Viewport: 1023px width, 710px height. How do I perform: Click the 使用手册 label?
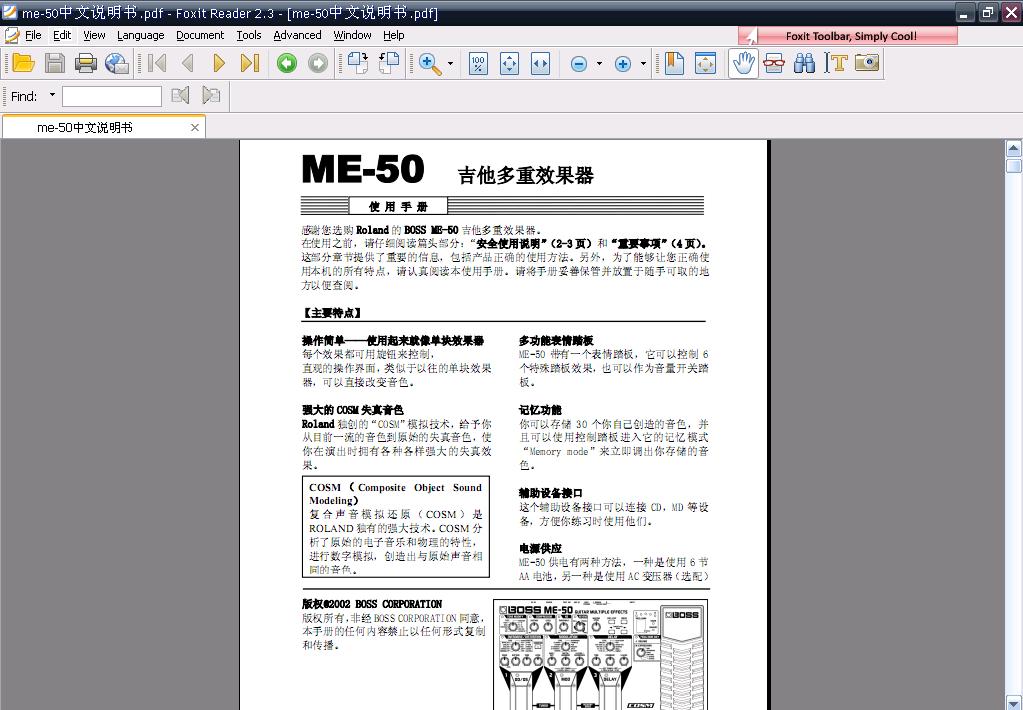398,207
